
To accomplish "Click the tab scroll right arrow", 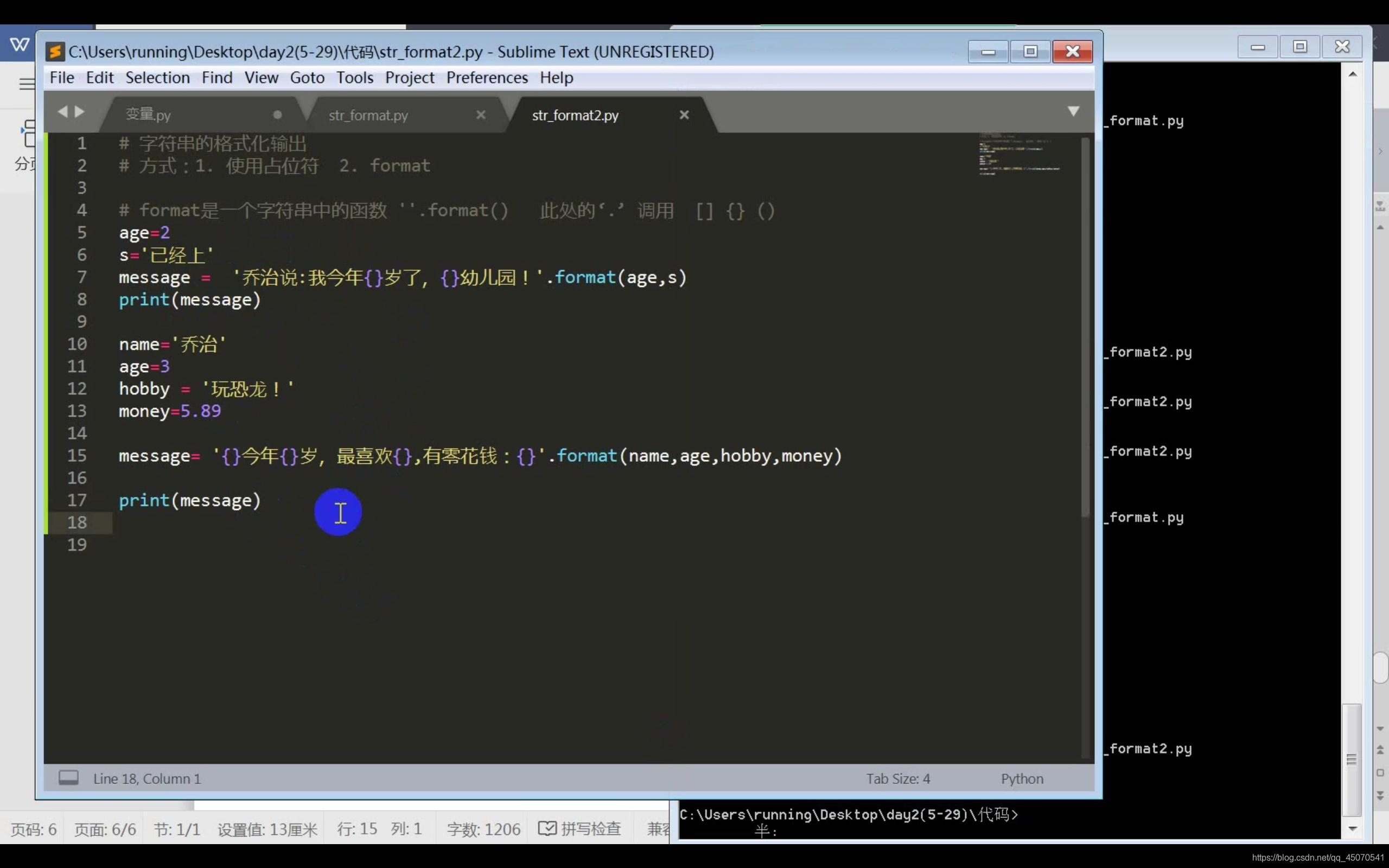I will 80,111.
